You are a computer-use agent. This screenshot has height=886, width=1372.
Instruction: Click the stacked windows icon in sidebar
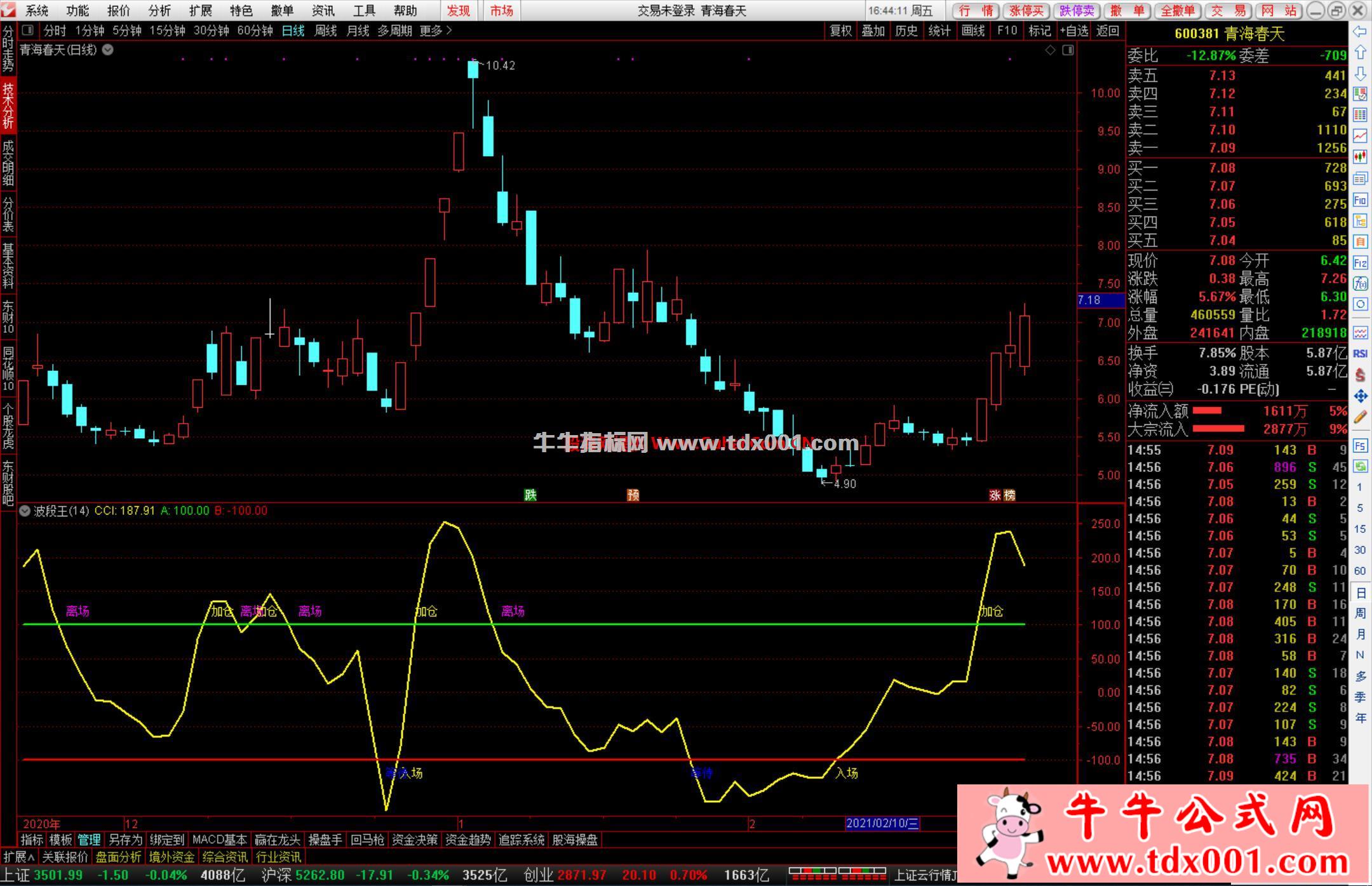click(1360, 178)
